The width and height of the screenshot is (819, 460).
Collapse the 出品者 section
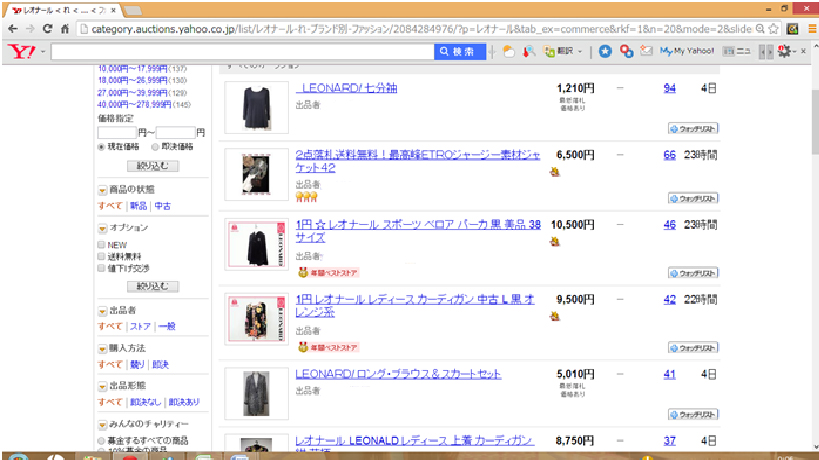102,311
